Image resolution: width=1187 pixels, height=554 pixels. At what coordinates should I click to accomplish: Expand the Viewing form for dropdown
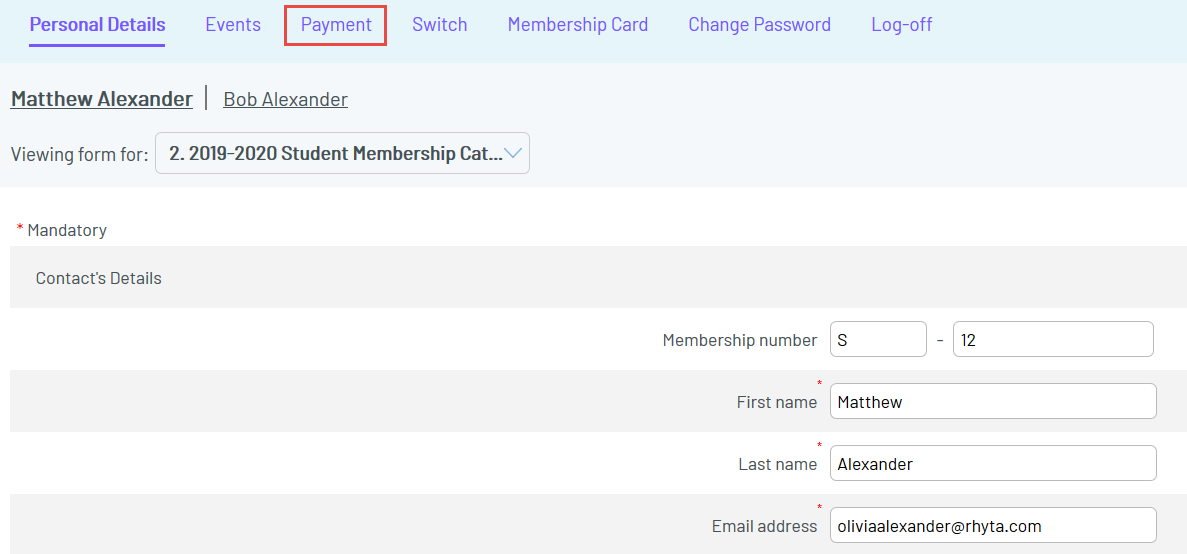click(x=342, y=154)
